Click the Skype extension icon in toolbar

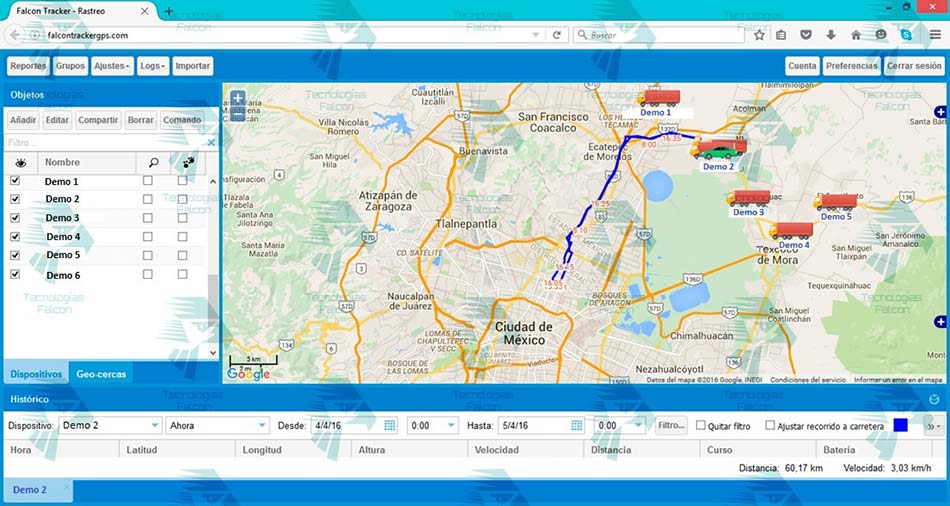(x=906, y=35)
